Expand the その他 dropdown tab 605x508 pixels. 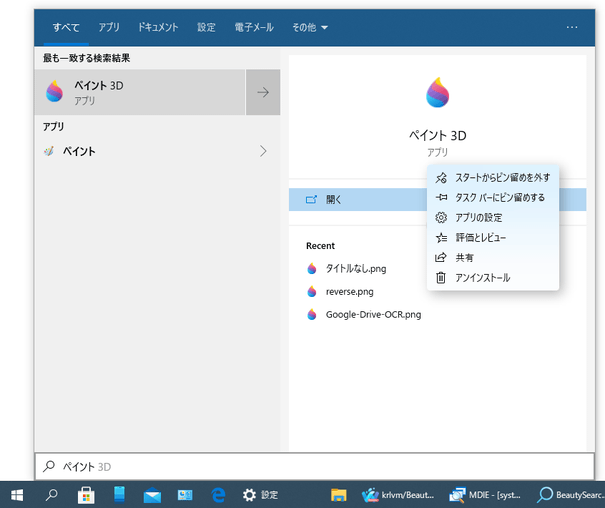[x=310, y=27]
